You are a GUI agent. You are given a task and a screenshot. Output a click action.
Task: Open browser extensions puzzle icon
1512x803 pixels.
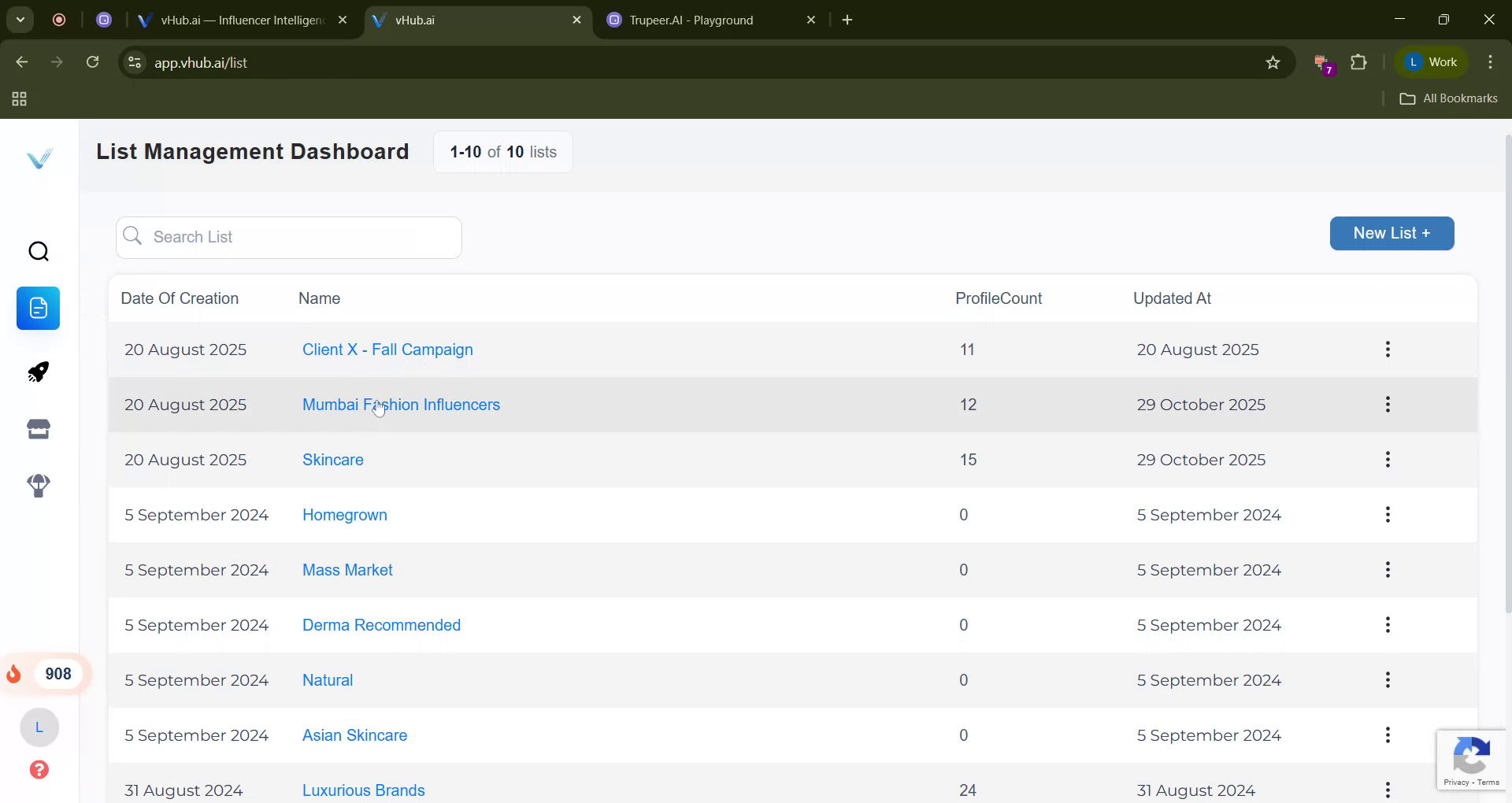[1360, 62]
